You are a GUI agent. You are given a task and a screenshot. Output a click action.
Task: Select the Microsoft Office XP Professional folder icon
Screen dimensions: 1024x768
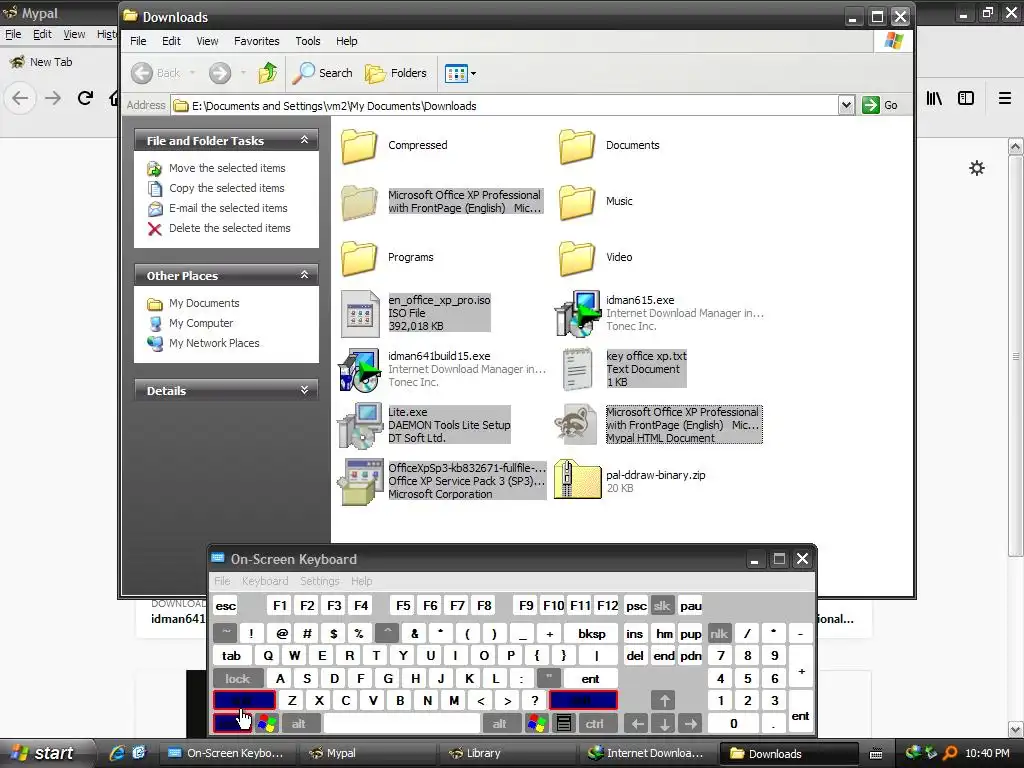[x=359, y=202]
